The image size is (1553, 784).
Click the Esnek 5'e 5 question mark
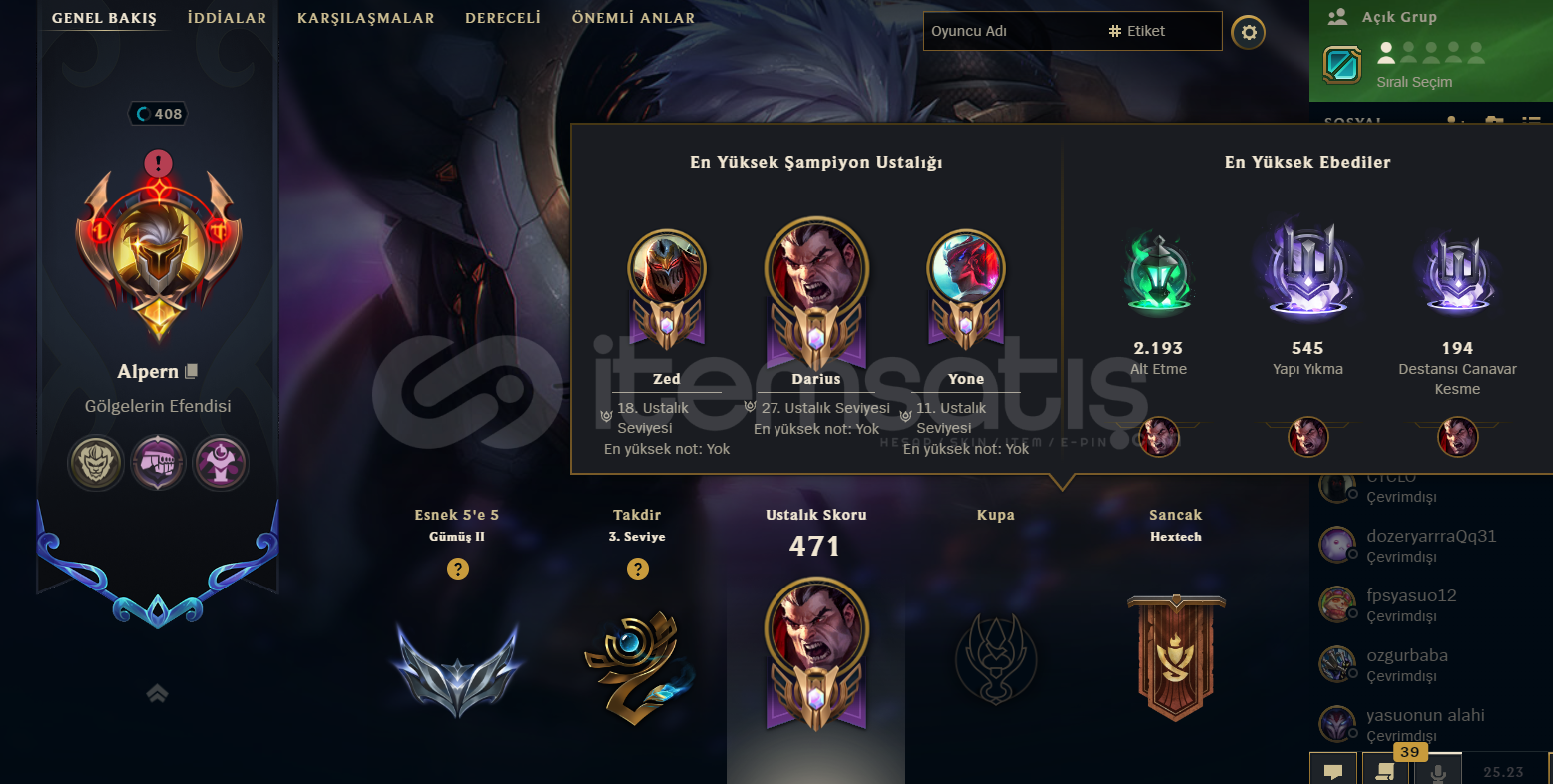click(457, 569)
